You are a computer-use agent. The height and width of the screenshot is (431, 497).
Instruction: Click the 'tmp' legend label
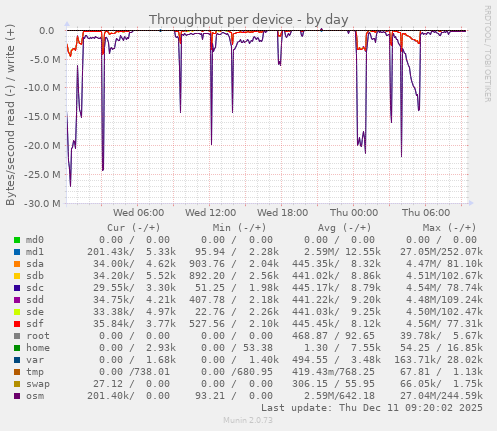pos(35,372)
